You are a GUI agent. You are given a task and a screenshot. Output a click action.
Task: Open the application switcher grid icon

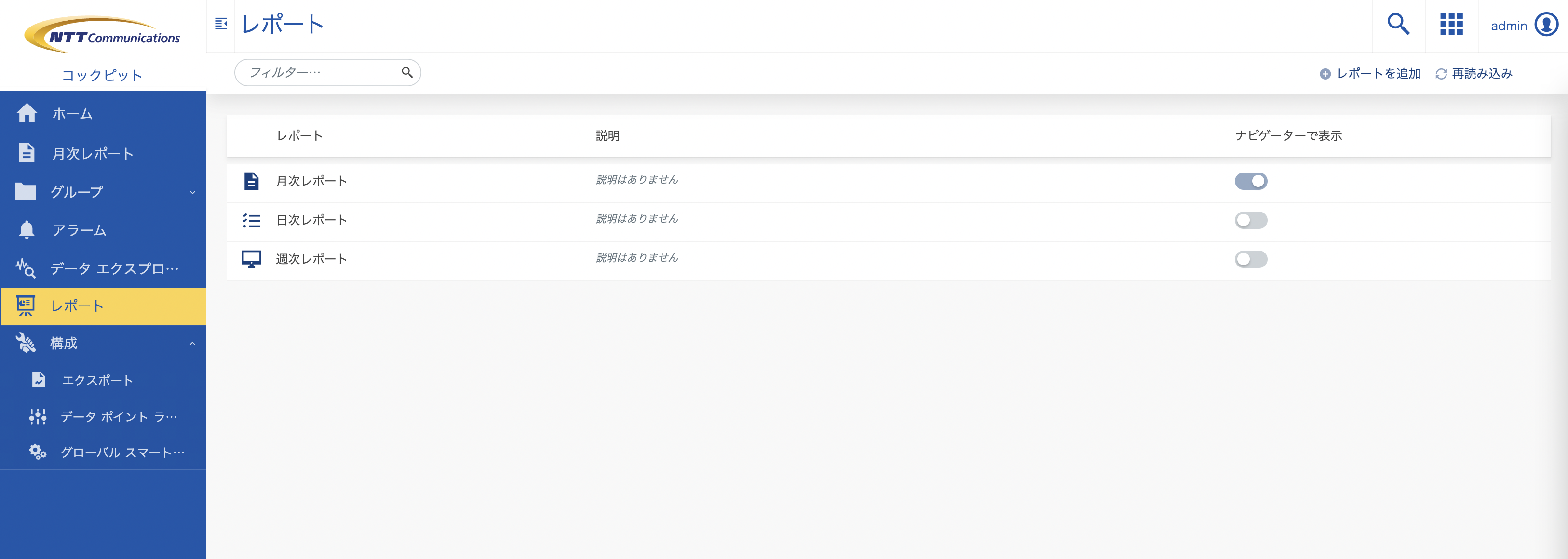1451,24
